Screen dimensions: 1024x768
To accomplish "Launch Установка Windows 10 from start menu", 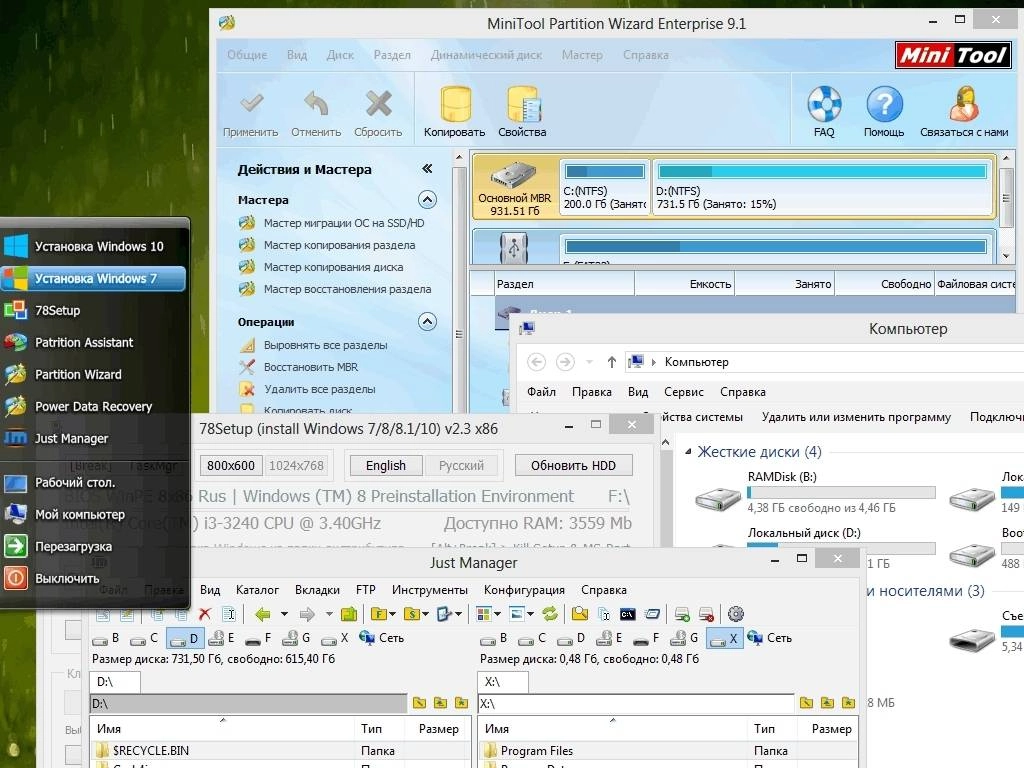I will click(x=95, y=246).
